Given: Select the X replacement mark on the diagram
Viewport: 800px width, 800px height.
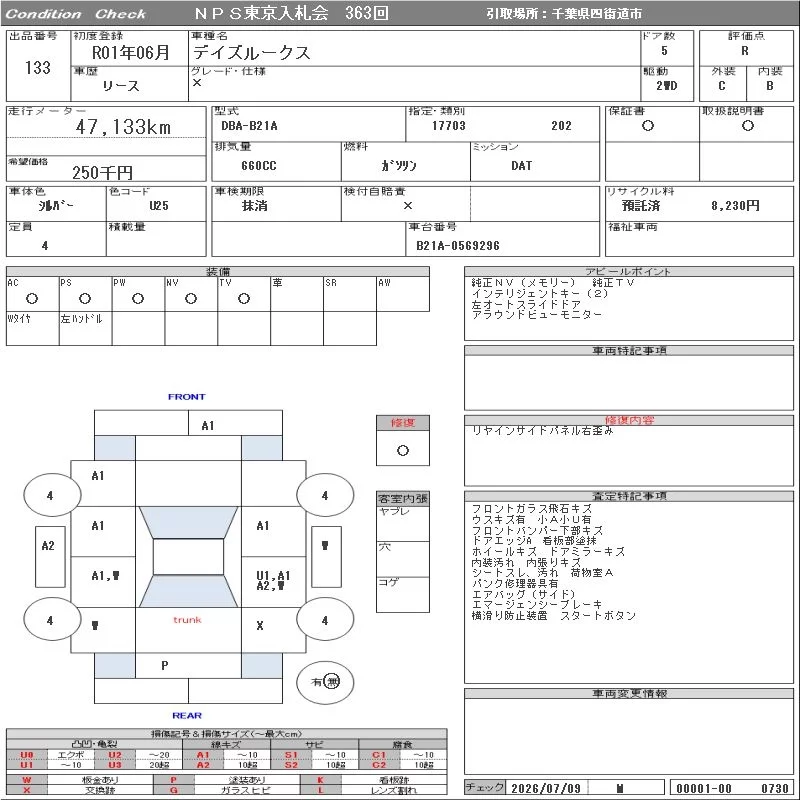Looking at the screenshot, I should click(260, 626).
